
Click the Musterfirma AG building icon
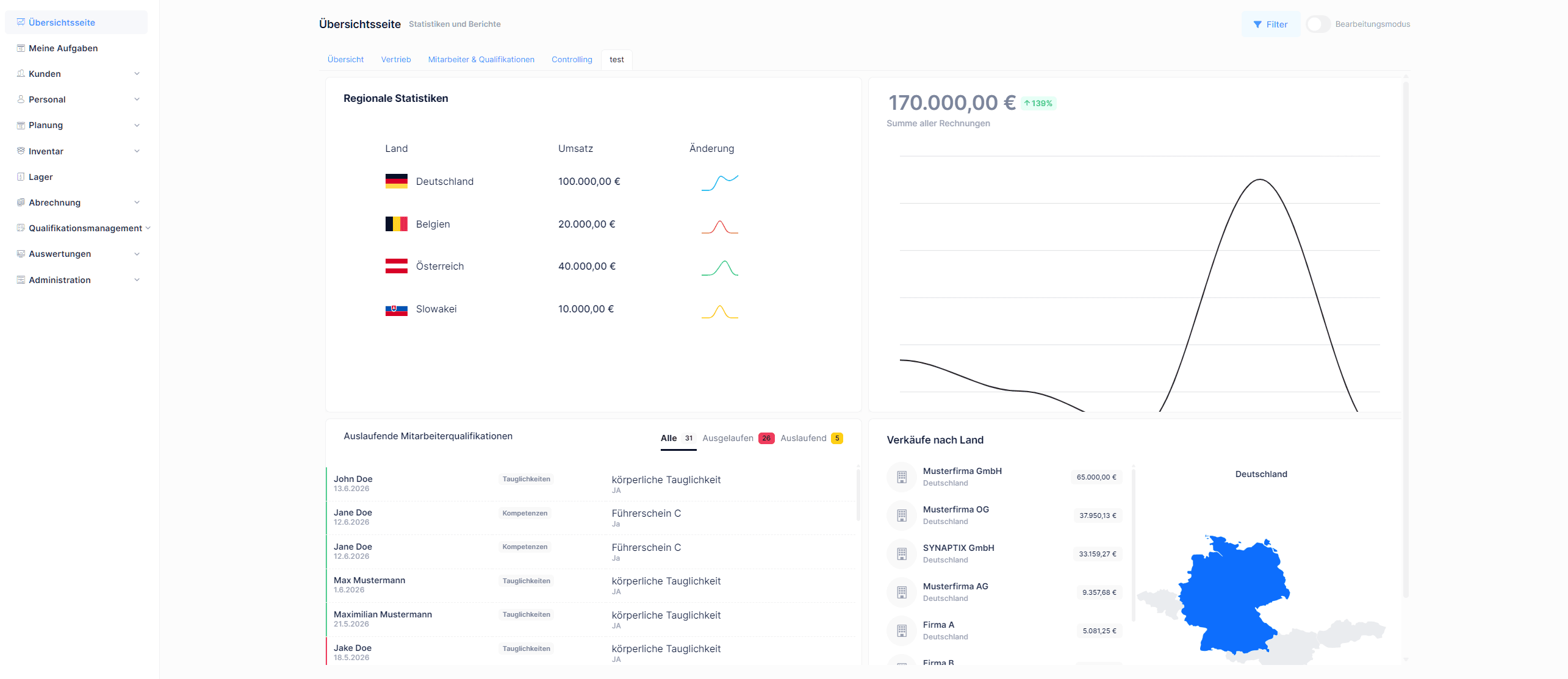coord(902,592)
